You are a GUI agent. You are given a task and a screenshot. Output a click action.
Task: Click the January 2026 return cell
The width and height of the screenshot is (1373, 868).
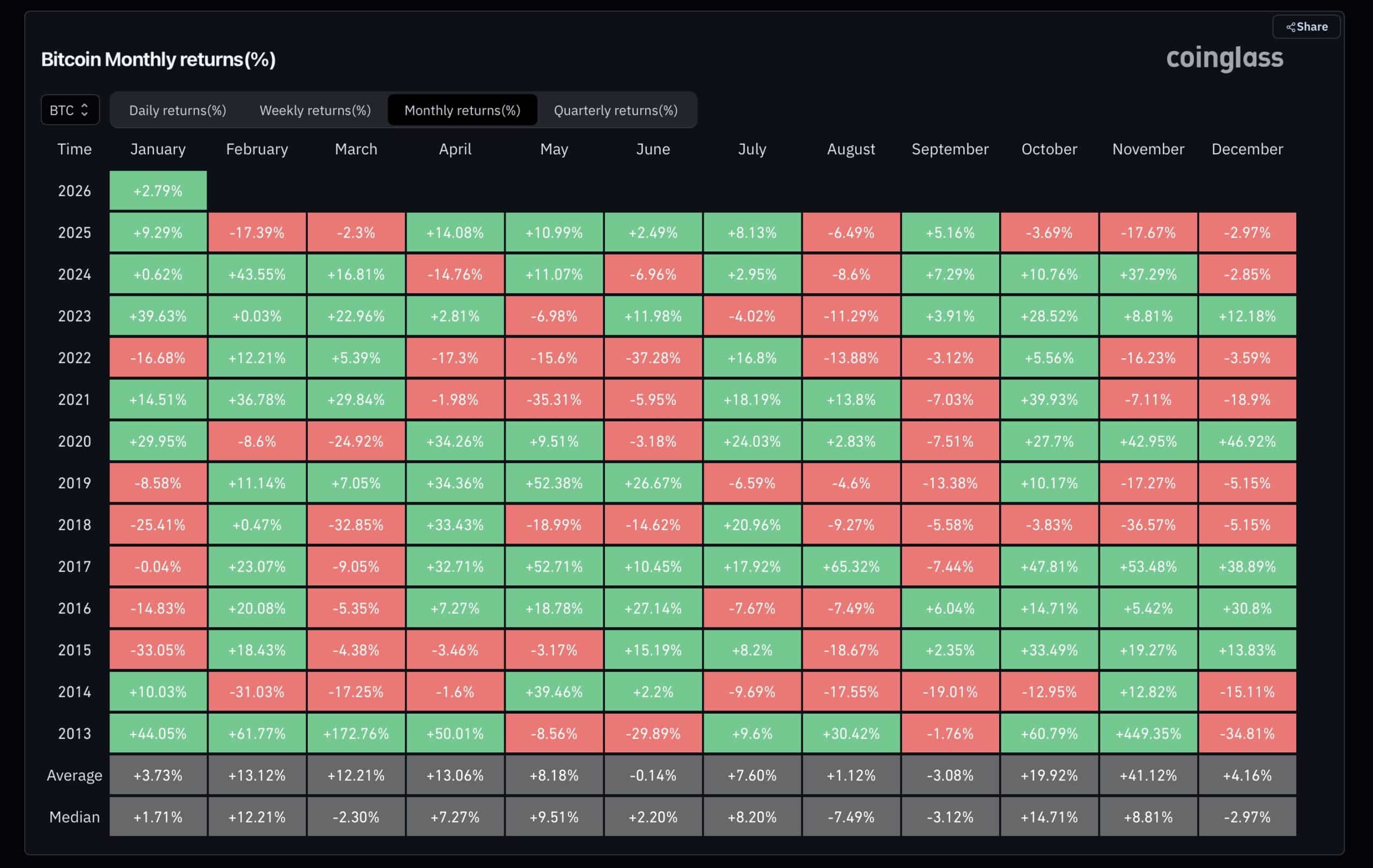[157, 190]
